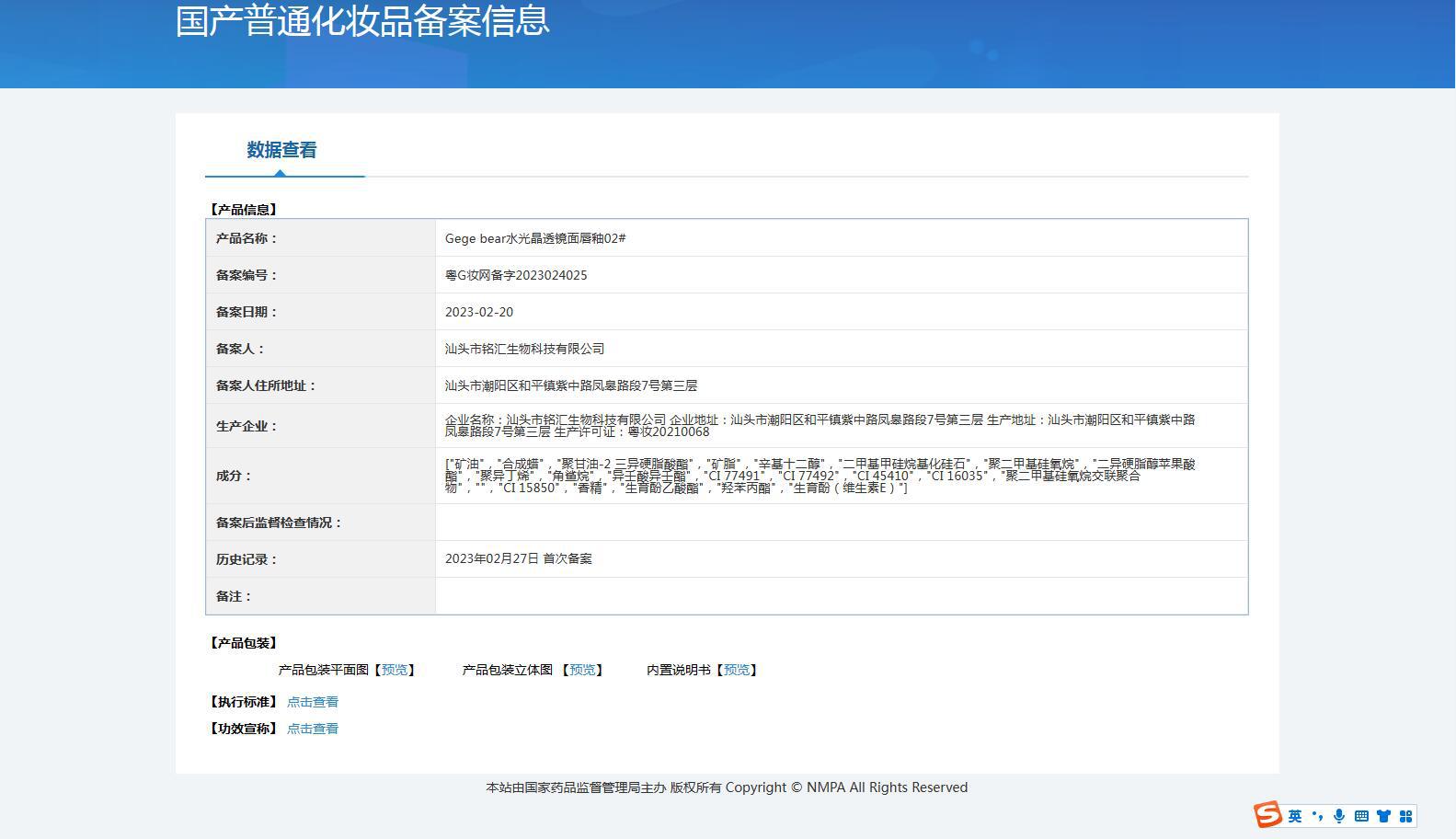Viewport: 1456px width, 839px height.
Task: Click the 备案编号 value 粤G妆网备字2023024025
Action: point(516,275)
